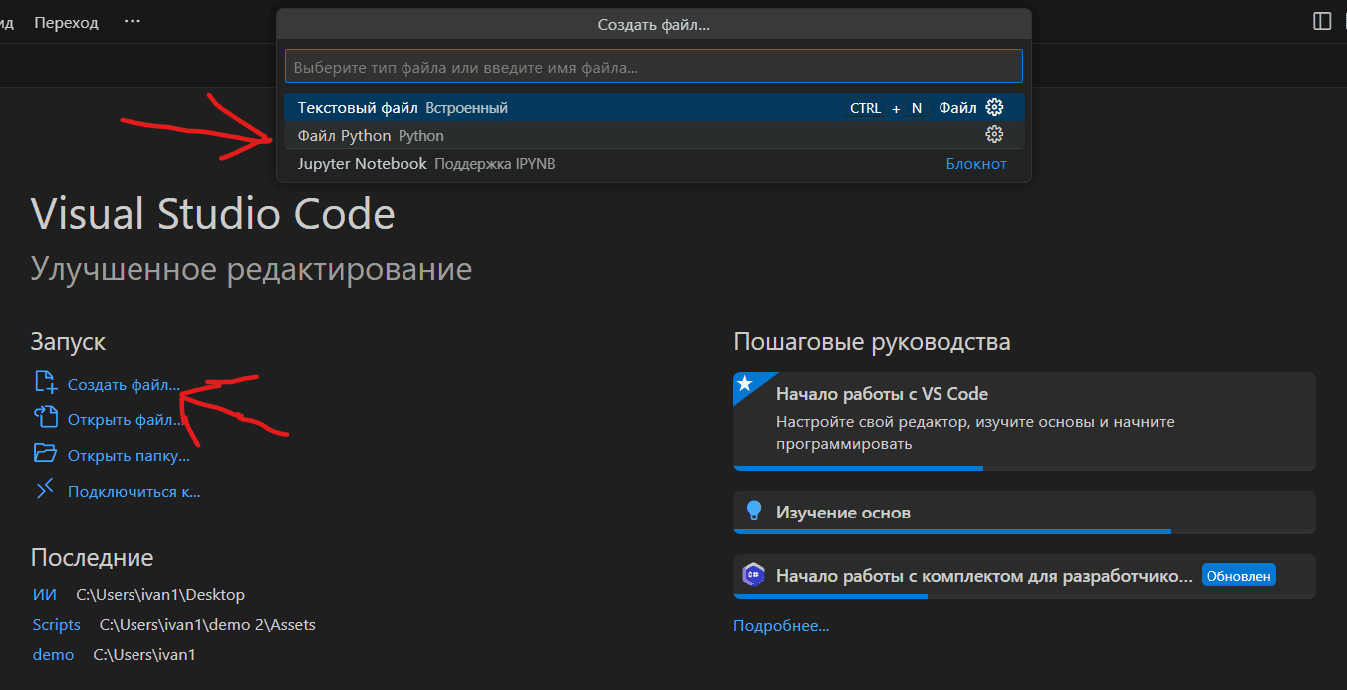Click the Последние heading

coord(92,558)
